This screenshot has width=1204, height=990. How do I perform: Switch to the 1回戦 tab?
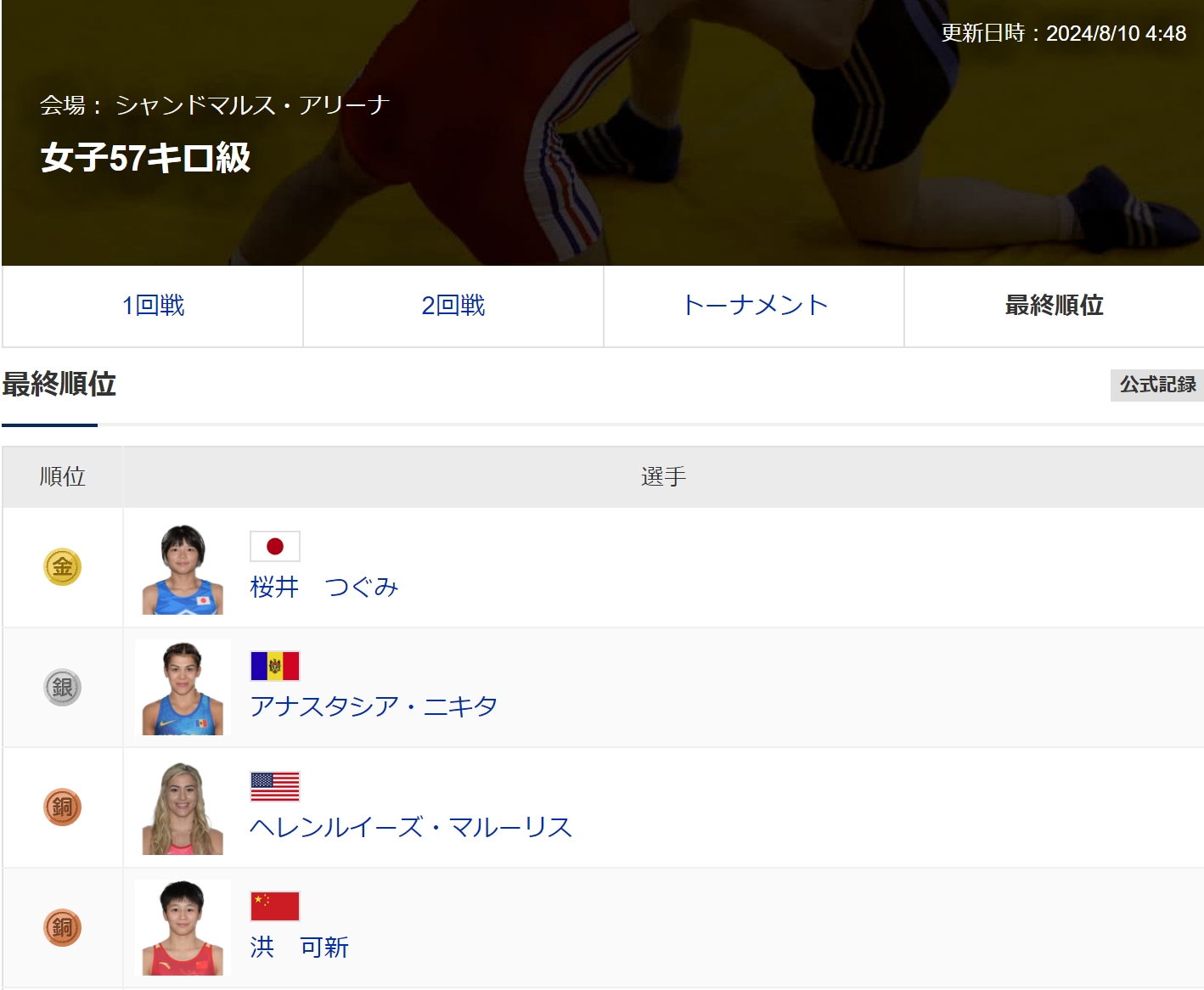[x=153, y=306]
